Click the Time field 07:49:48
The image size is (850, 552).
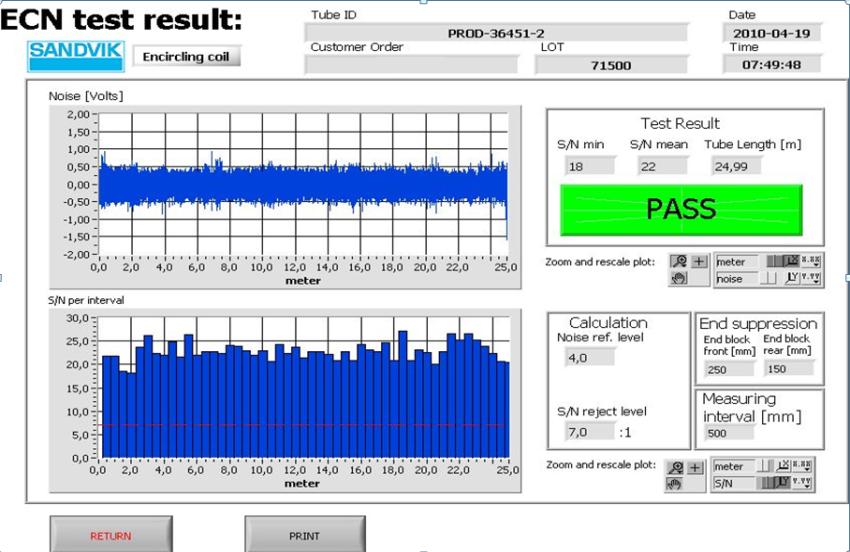coord(772,65)
